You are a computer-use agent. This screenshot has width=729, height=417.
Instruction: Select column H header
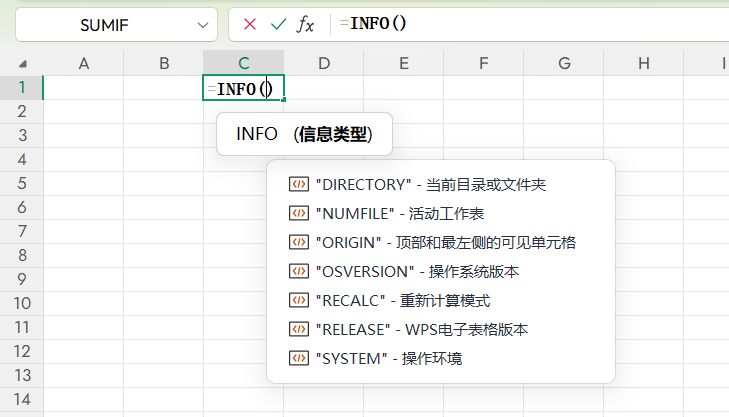643,63
